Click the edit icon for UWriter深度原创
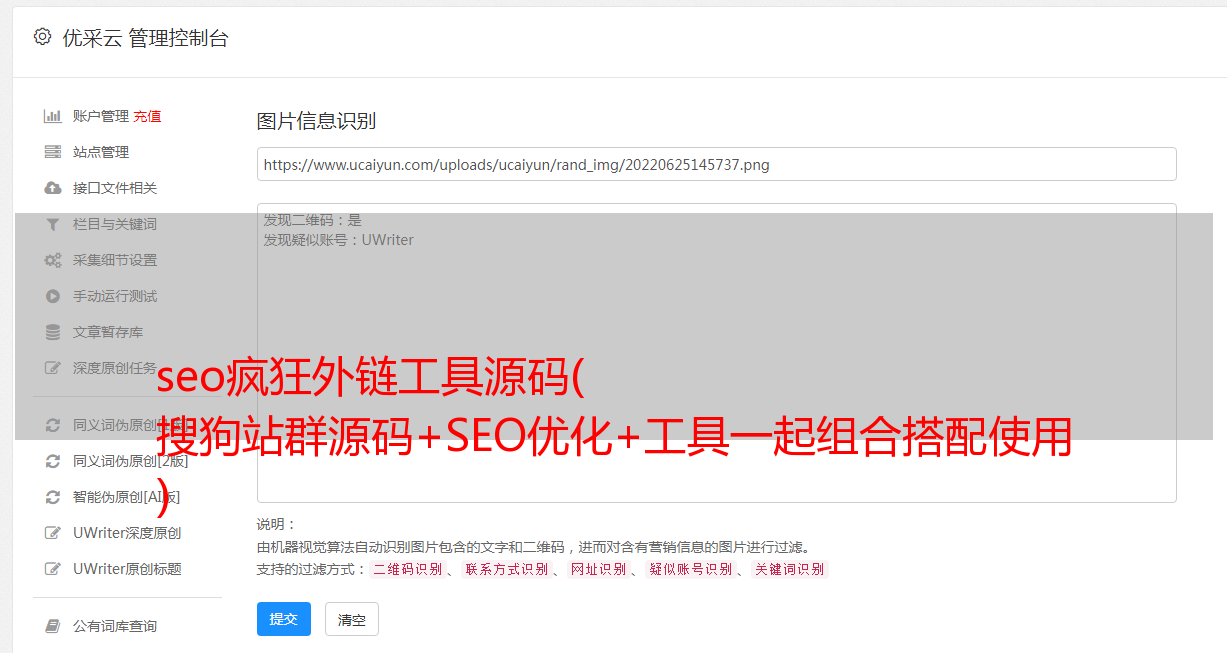1227x653 pixels. (x=53, y=533)
